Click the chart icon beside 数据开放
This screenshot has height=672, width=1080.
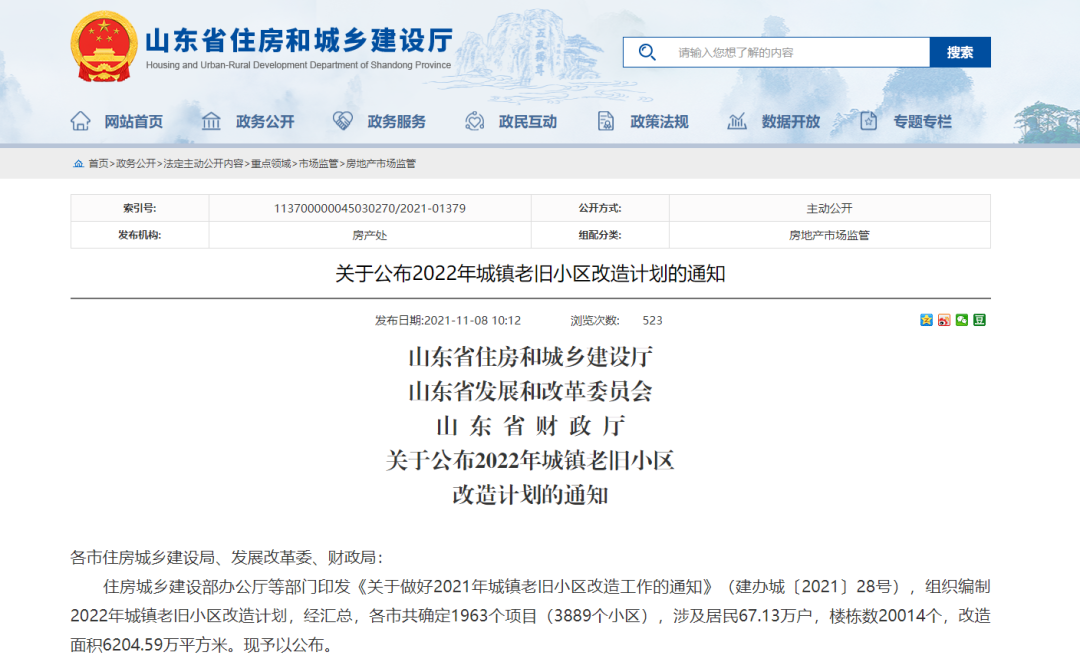click(737, 121)
